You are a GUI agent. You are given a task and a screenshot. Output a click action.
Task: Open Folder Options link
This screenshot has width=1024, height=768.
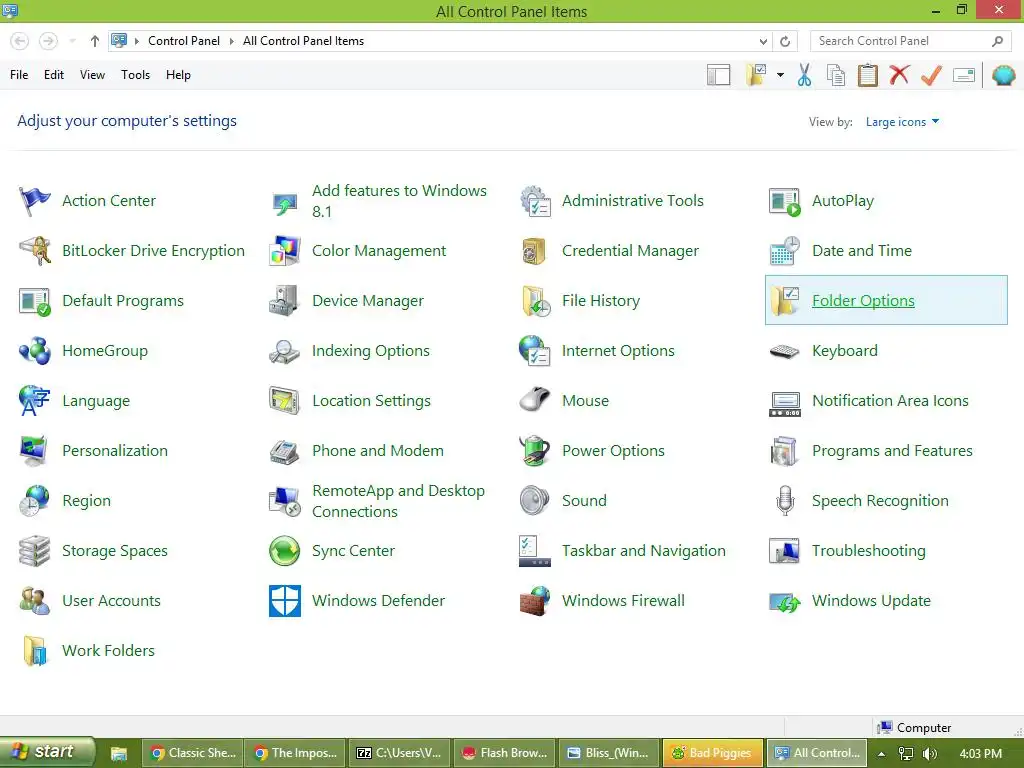pyautogui.click(x=863, y=300)
